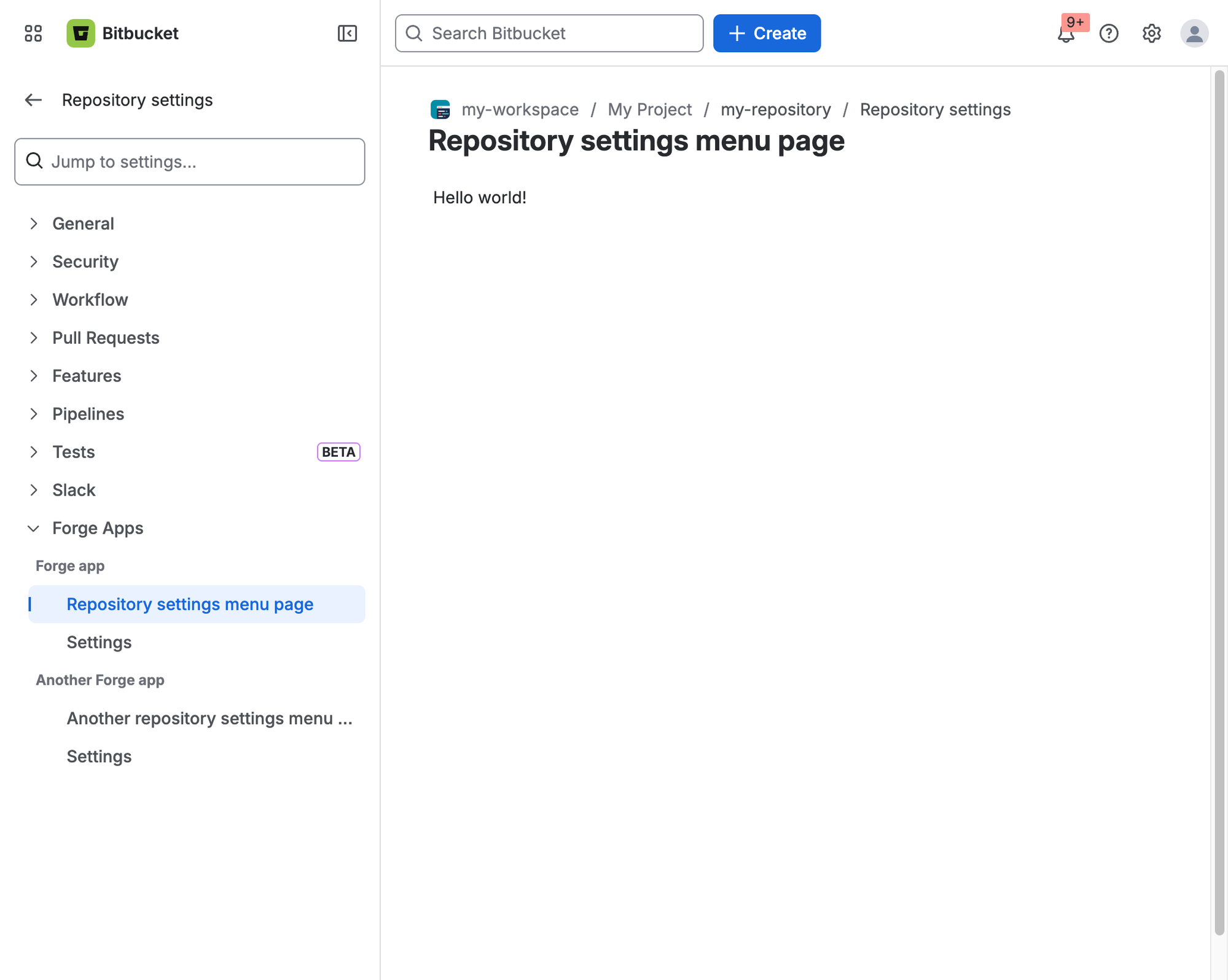Click the Bitbucket wordmark text

140,33
